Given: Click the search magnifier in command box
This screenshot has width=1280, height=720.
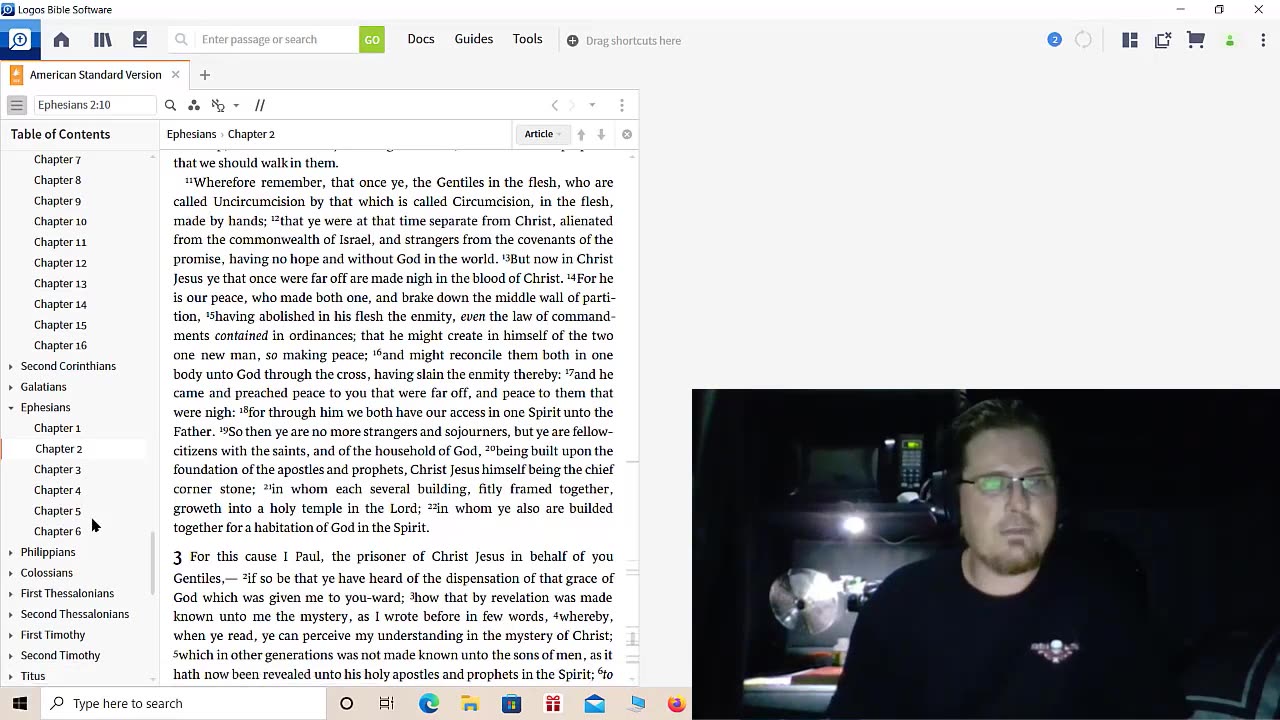Looking at the screenshot, I should click(x=181, y=40).
